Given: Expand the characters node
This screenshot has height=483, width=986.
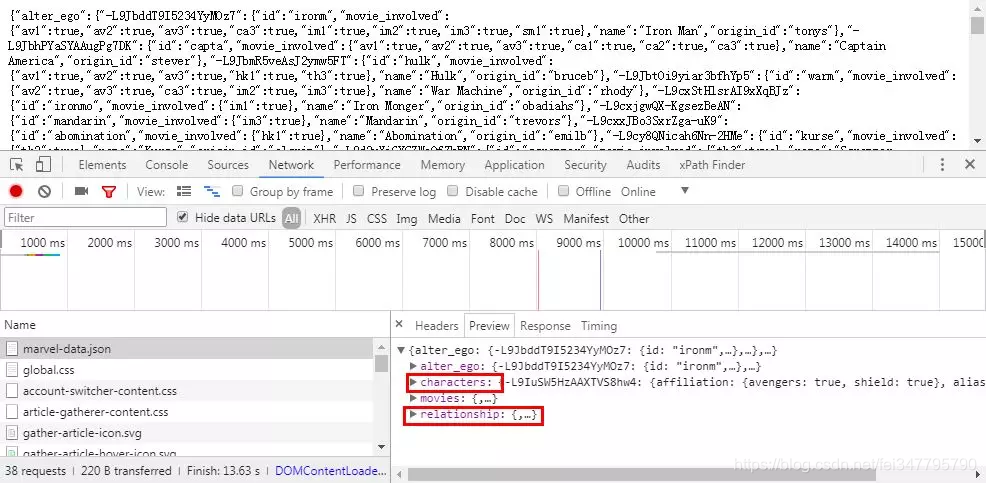Looking at the screenshot, I should click(413, 382).
